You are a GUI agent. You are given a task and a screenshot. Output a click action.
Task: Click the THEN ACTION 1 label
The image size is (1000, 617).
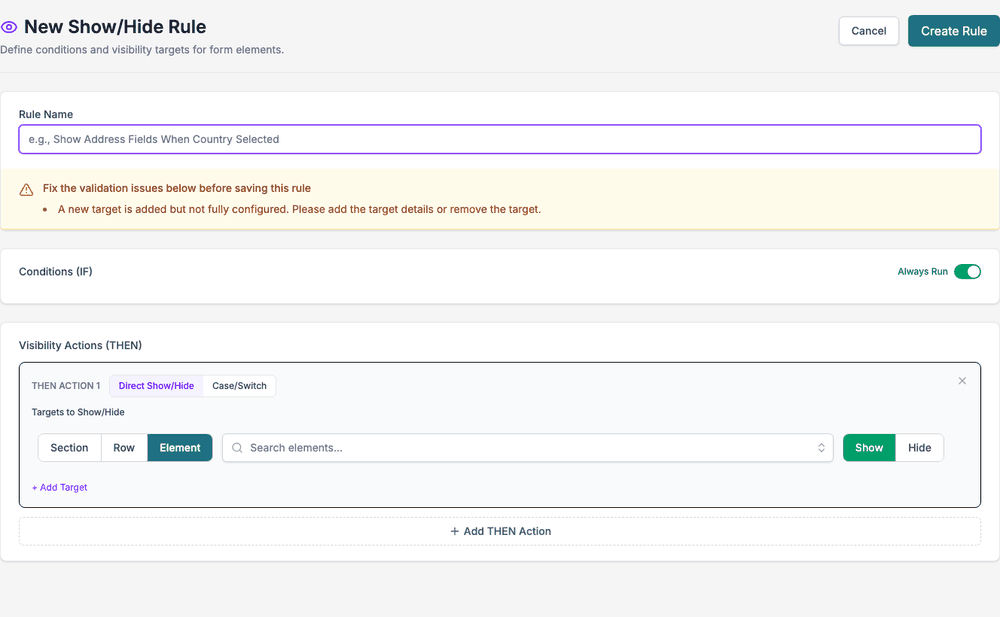click(x=66, y=386)
